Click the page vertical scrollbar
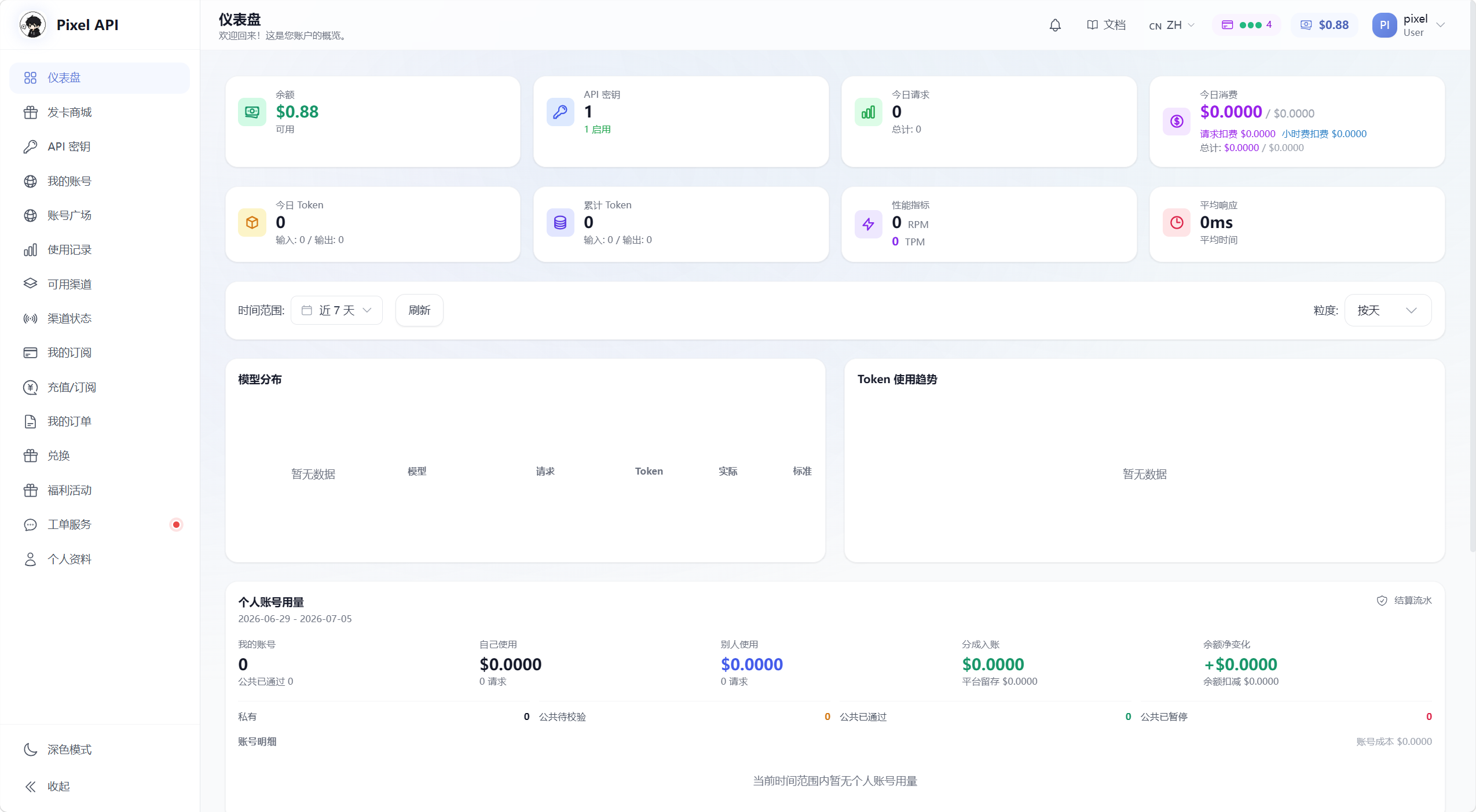1476x812 pixels. (1473, 277)
